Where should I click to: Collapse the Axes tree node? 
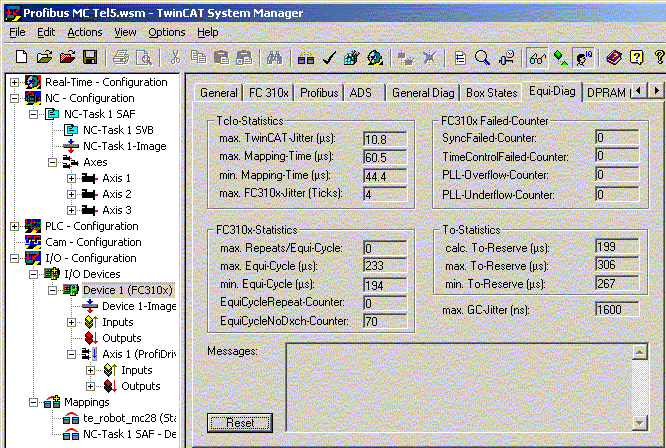point(52,162)
